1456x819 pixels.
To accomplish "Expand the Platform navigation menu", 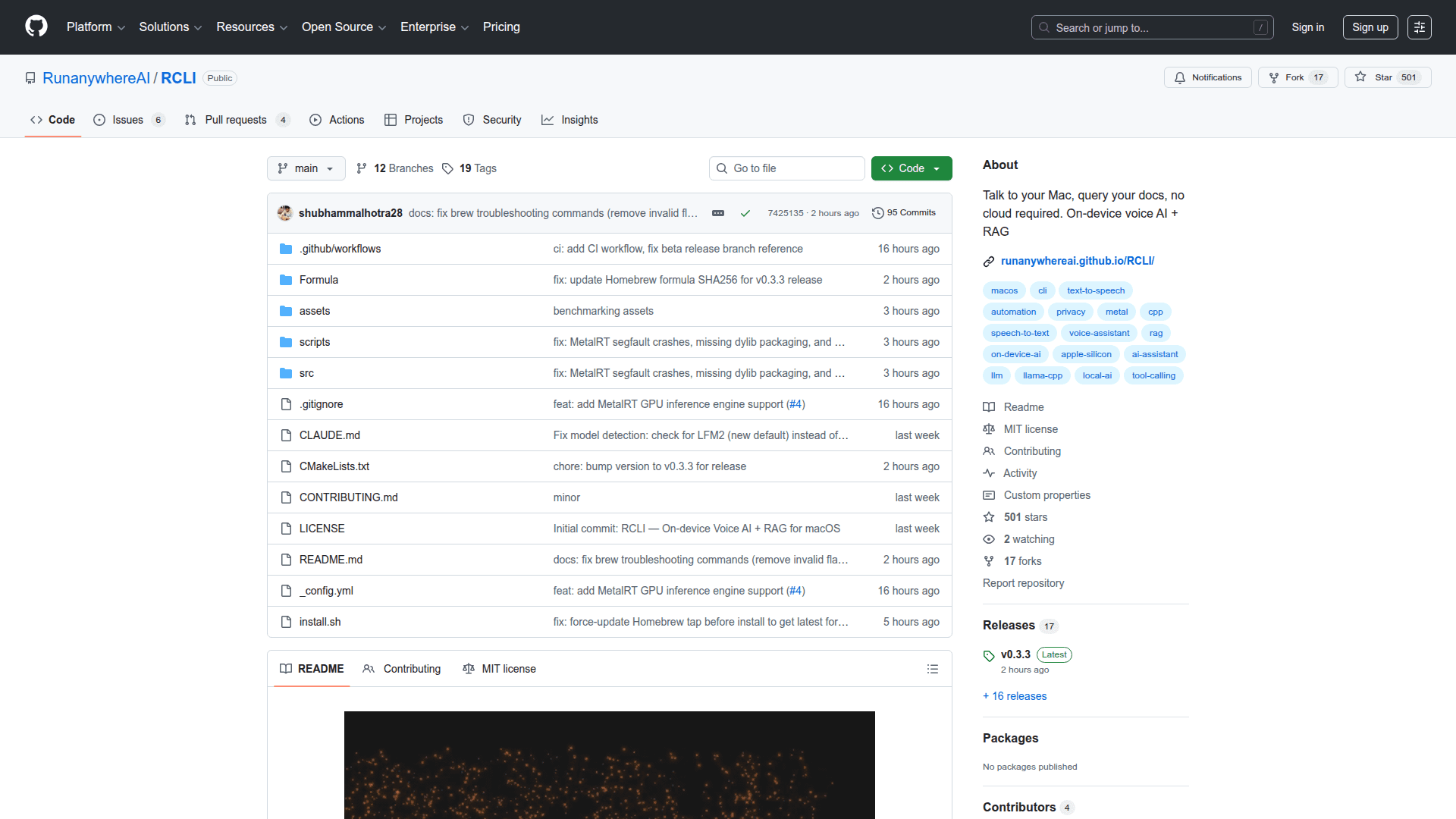I will coord(96,27).
